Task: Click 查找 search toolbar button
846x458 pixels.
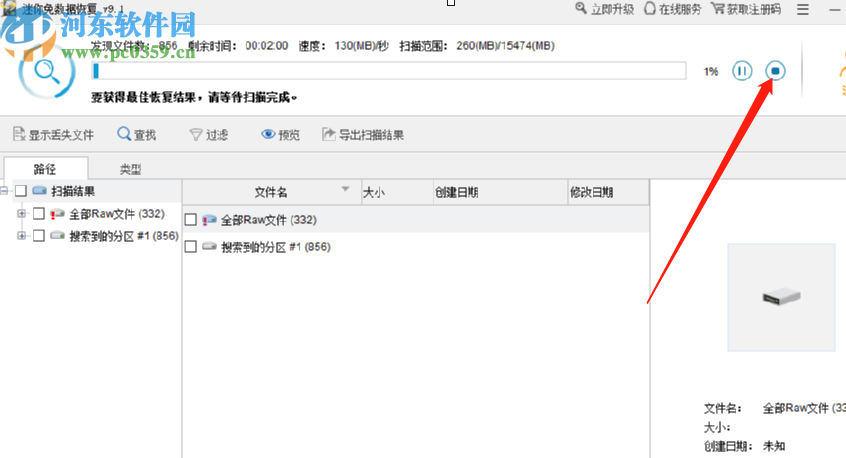Action: (137, 134)
